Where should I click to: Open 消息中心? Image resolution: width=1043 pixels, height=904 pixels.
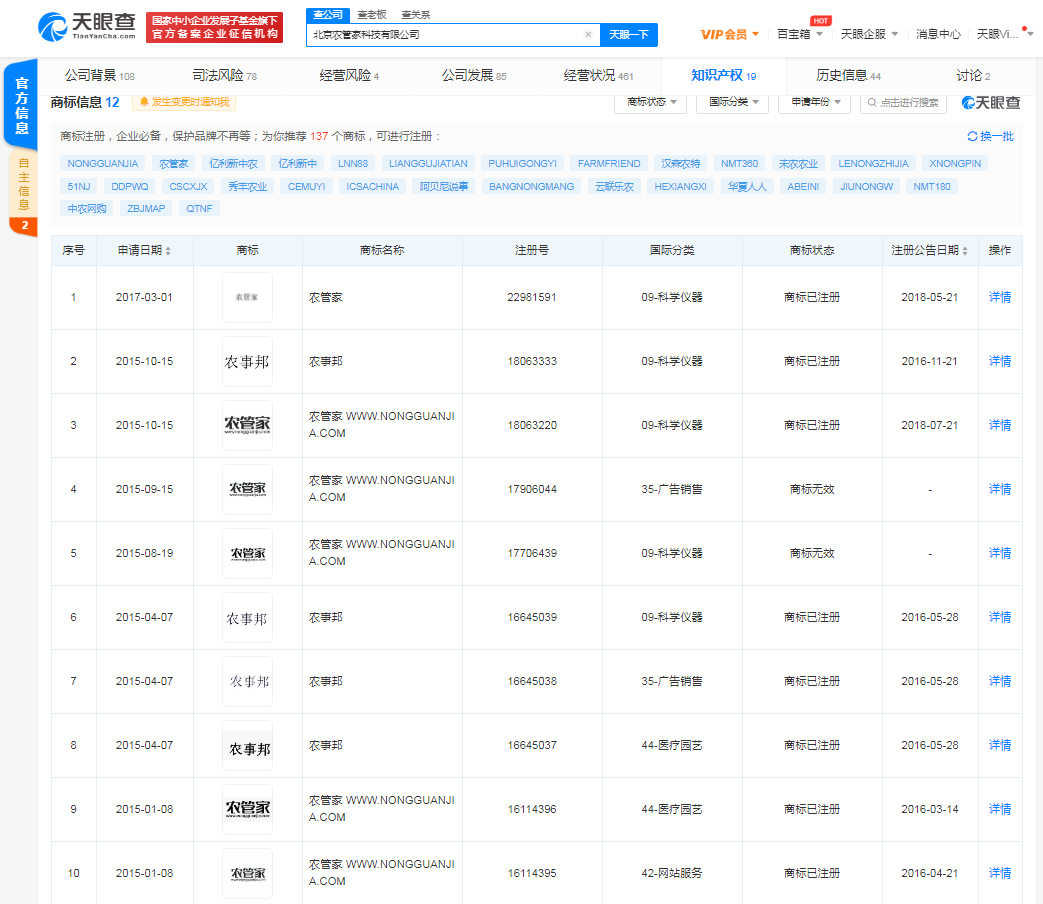938,34
